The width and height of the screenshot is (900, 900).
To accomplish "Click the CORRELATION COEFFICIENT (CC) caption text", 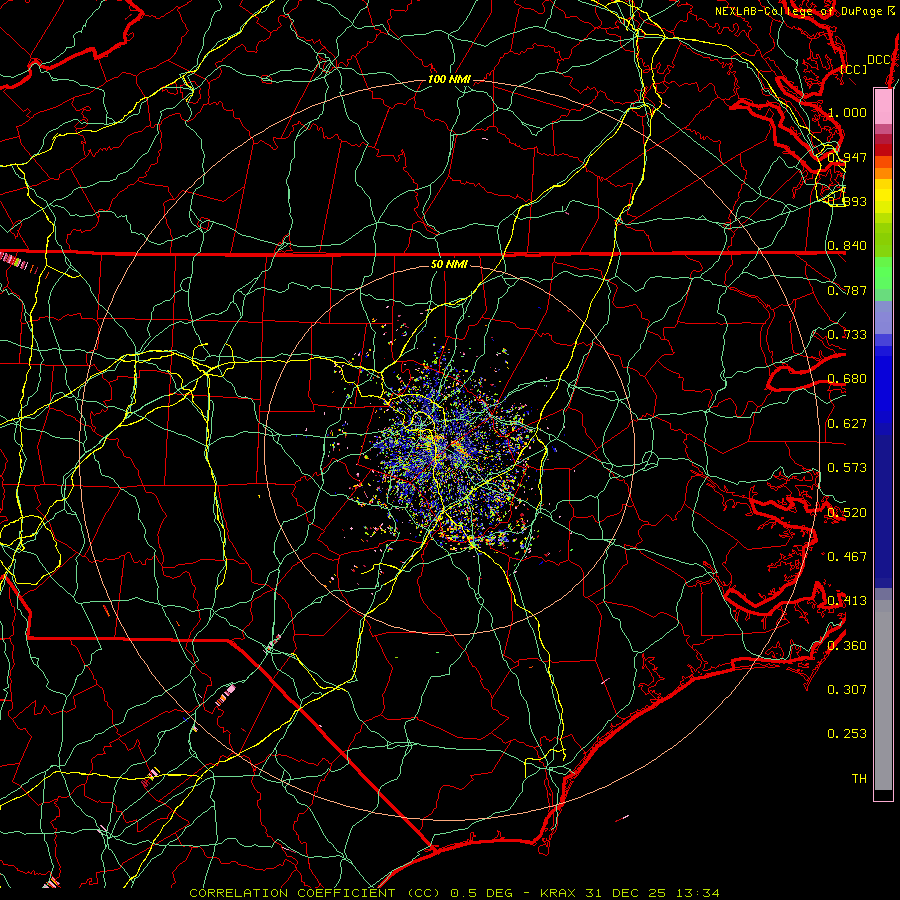I will pos(315,893).
